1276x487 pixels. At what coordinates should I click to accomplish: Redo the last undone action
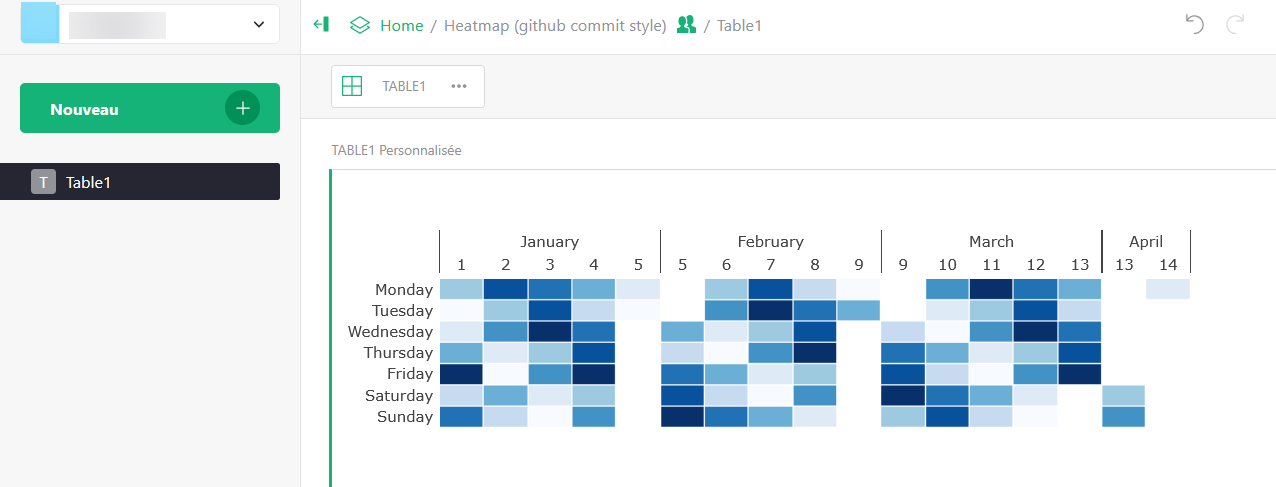(1235, 25)
